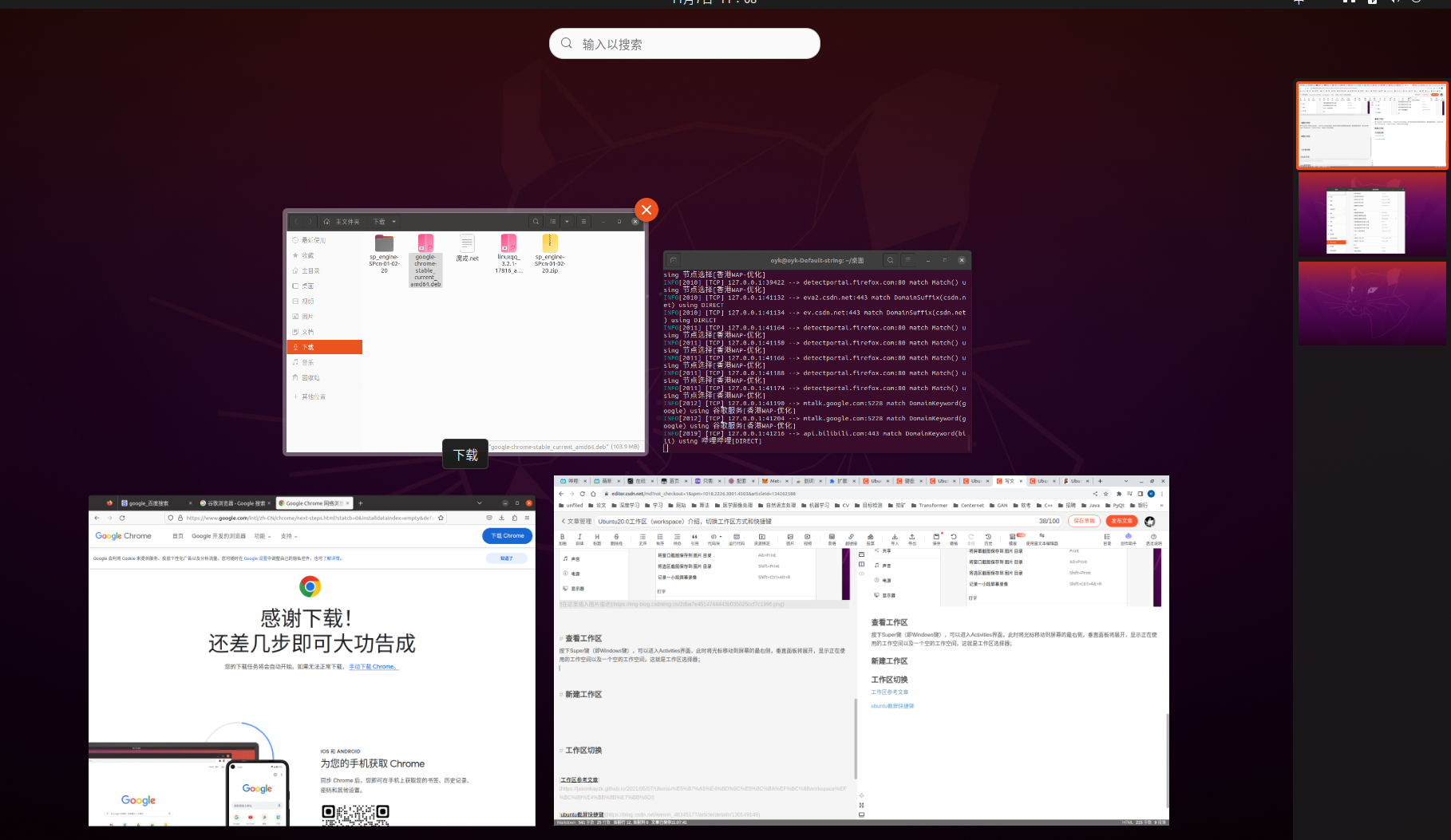The width and height of the screenshot is (1451, 840).
Task: Expand 功能 dropdown on Chrome page
Action: [263, 536]
